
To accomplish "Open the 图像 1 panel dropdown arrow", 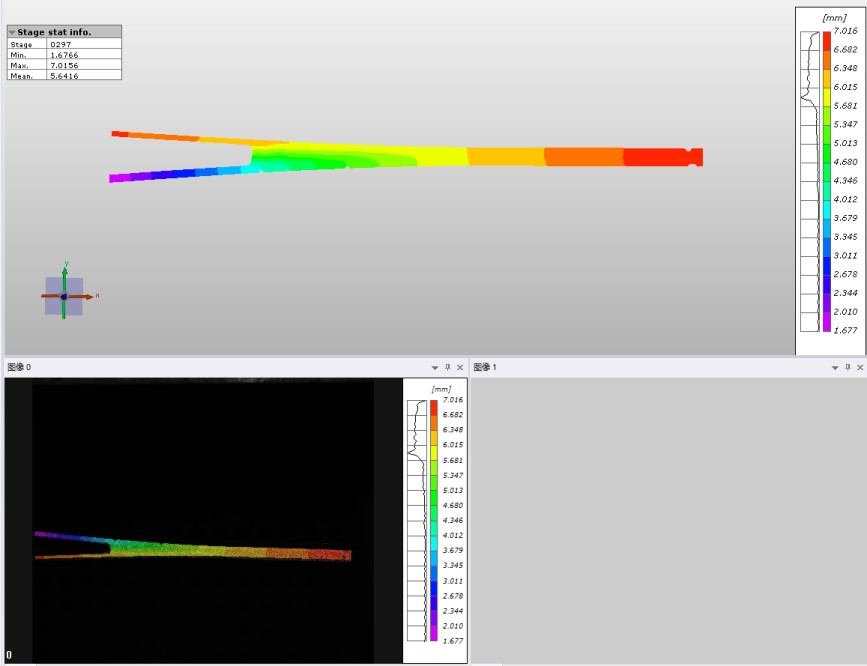I will click(x=835, y=368).
